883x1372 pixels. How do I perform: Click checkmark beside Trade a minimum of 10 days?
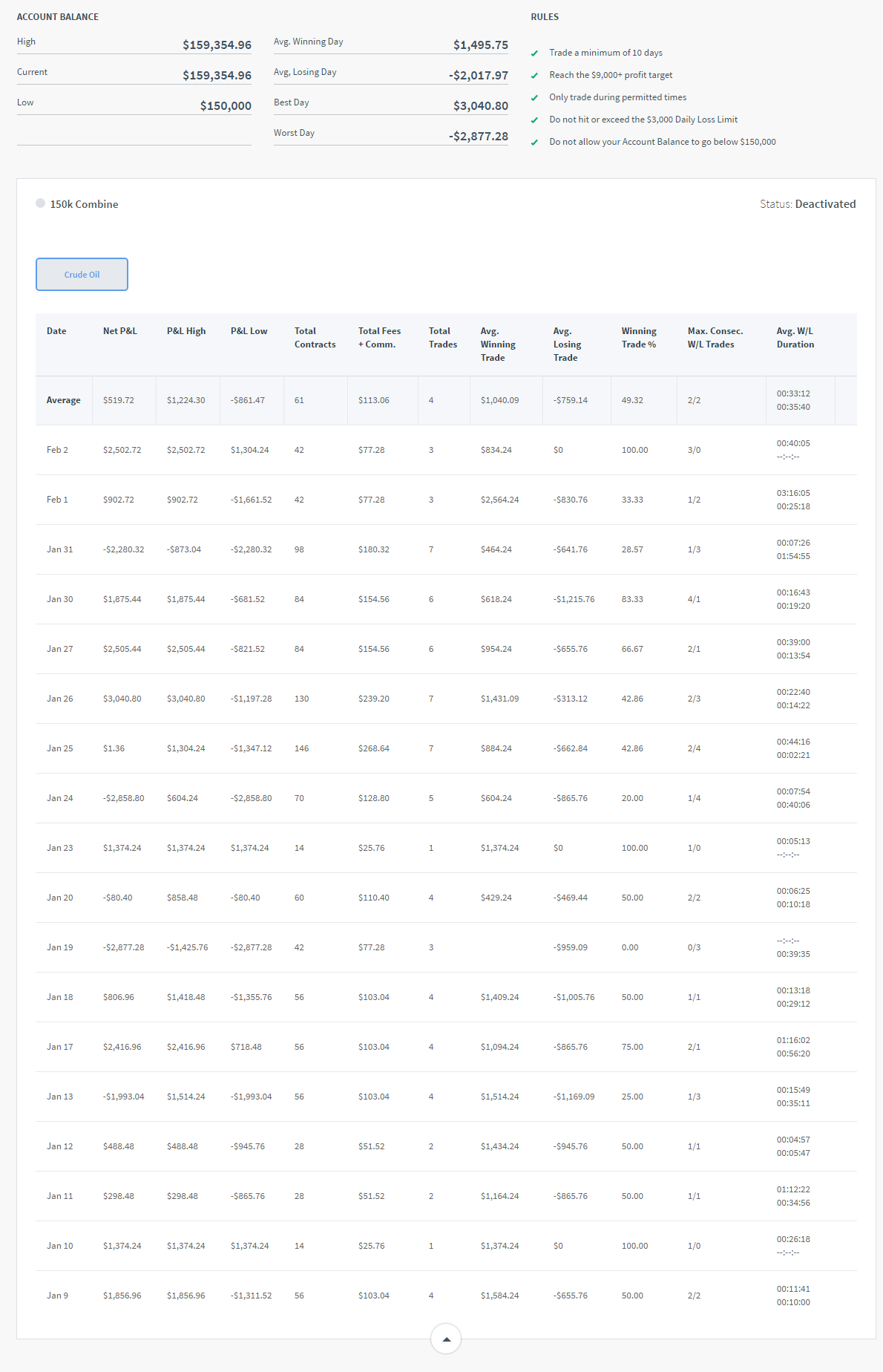534,53
